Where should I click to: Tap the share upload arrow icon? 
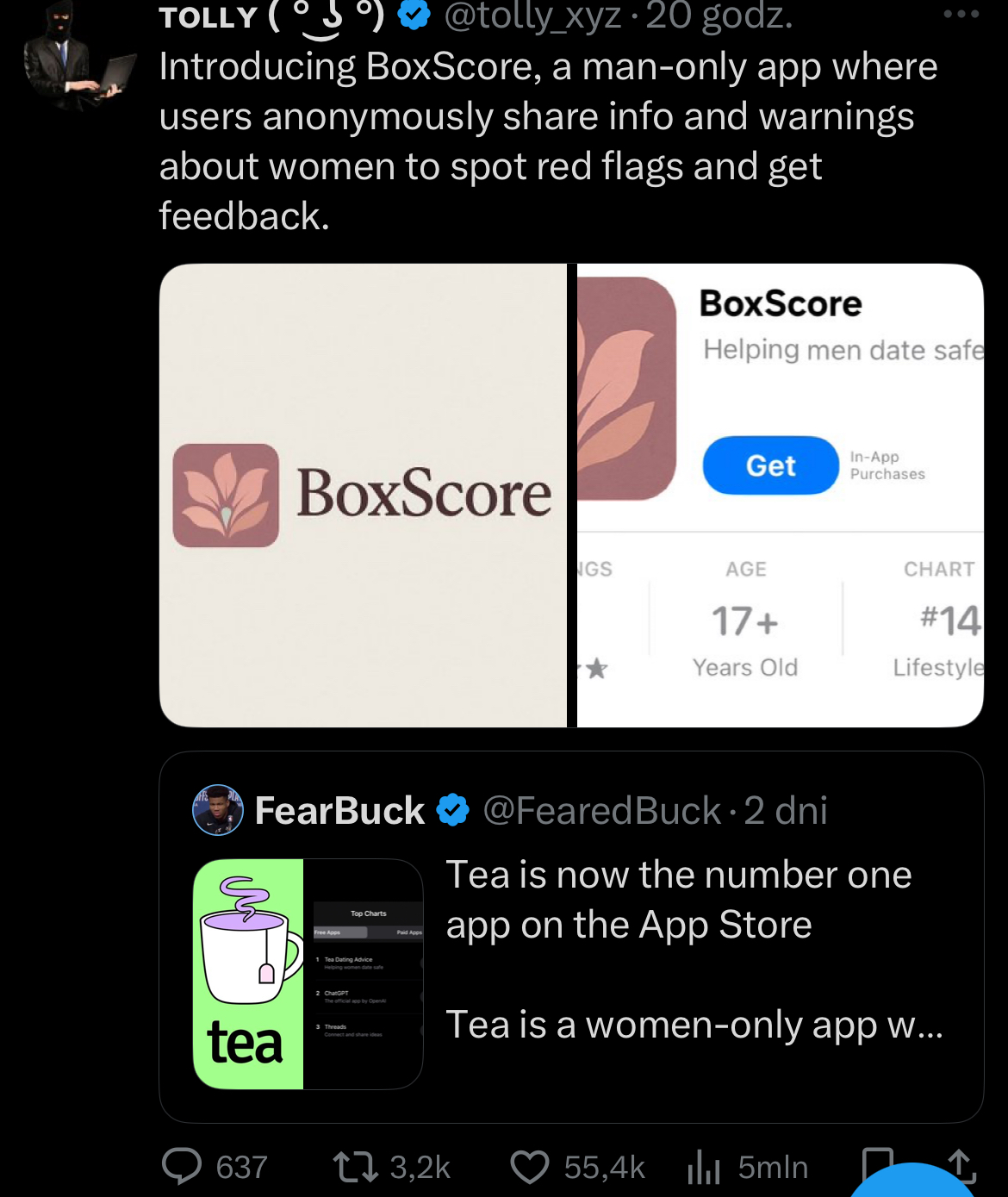pyautogui.click(x=961, y=1164)
